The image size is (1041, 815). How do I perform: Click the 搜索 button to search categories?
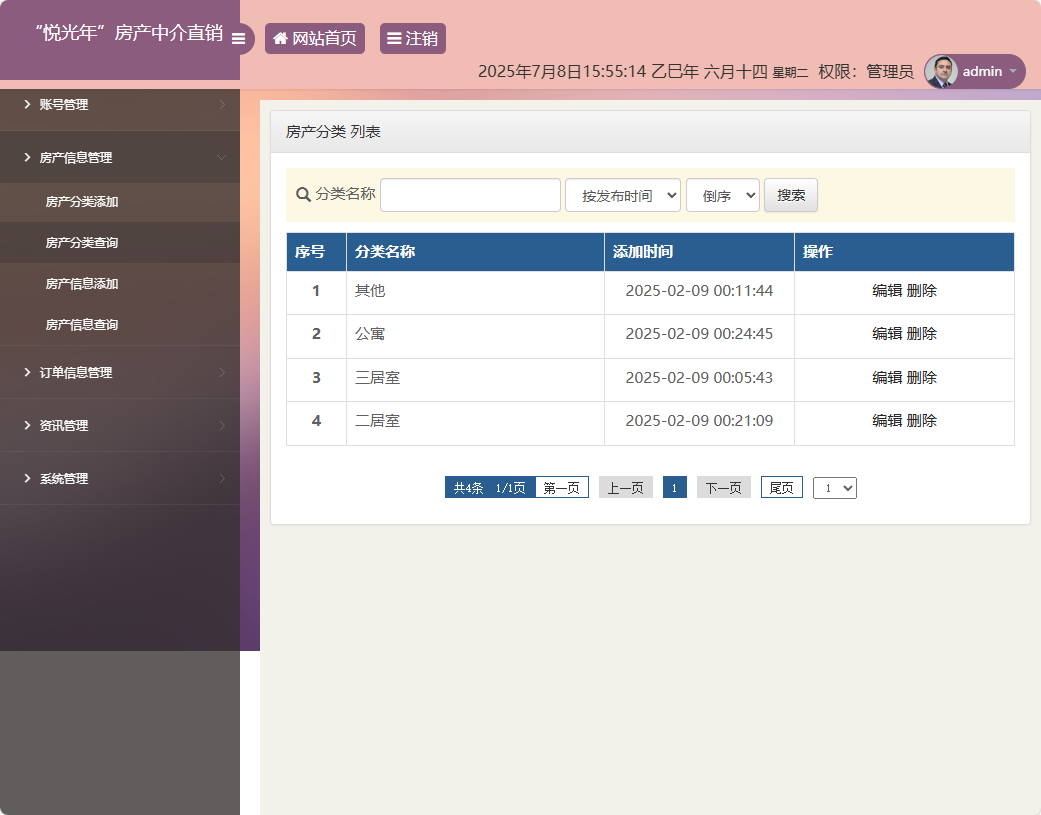click(790, 195)
